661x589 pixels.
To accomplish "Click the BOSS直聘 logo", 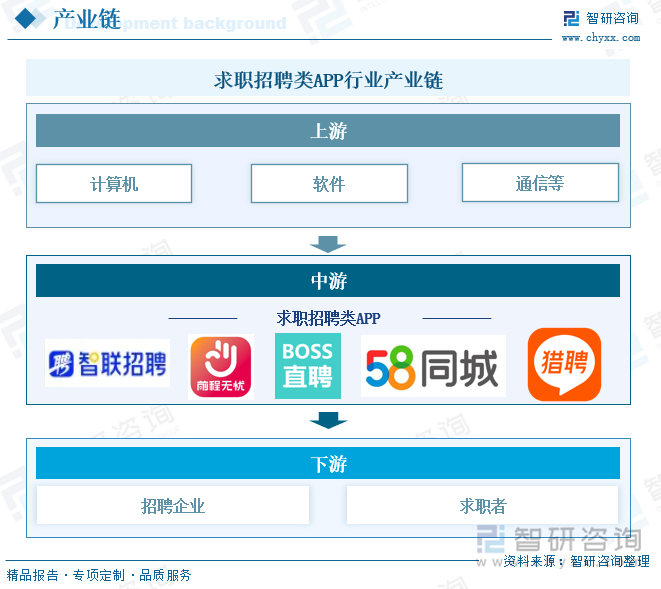I will pos(308,366).
